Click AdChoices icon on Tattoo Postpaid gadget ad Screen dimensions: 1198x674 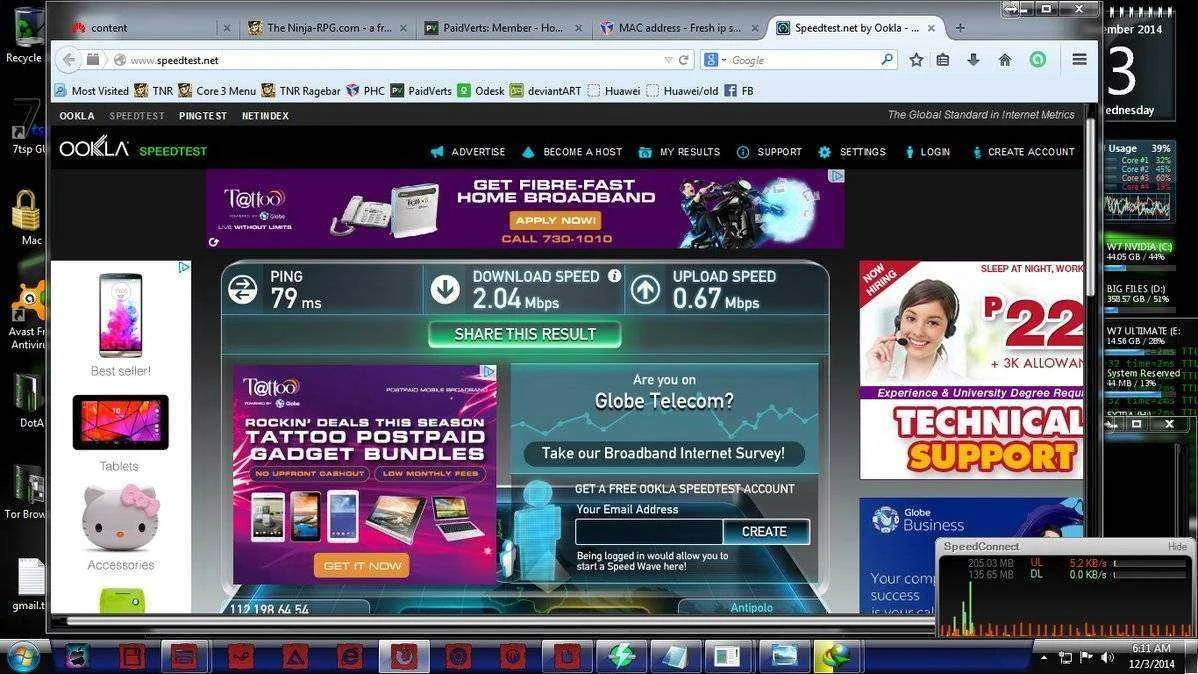489,371
